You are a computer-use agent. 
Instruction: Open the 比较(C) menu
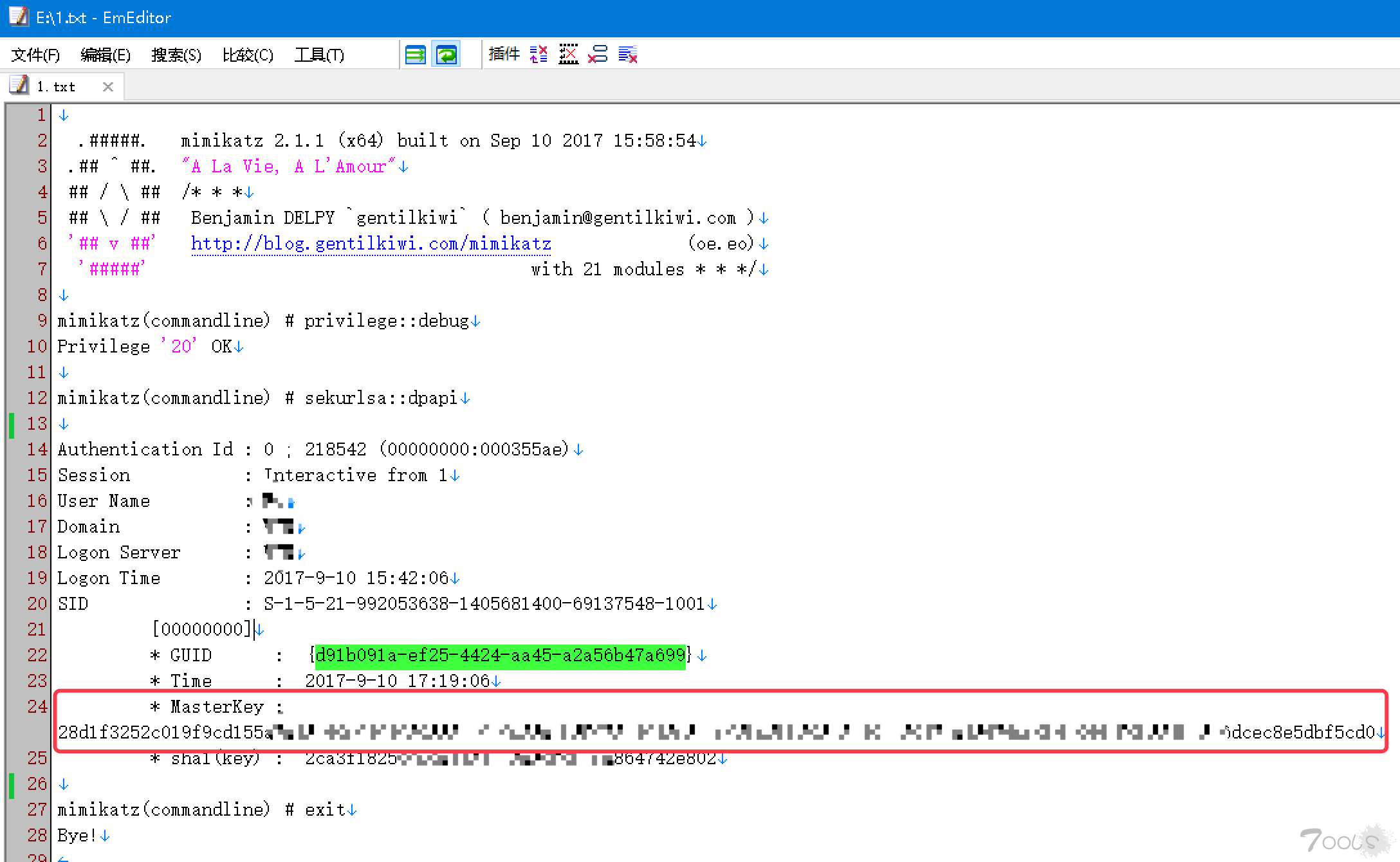pyautogui.click(x=248, y=55)
